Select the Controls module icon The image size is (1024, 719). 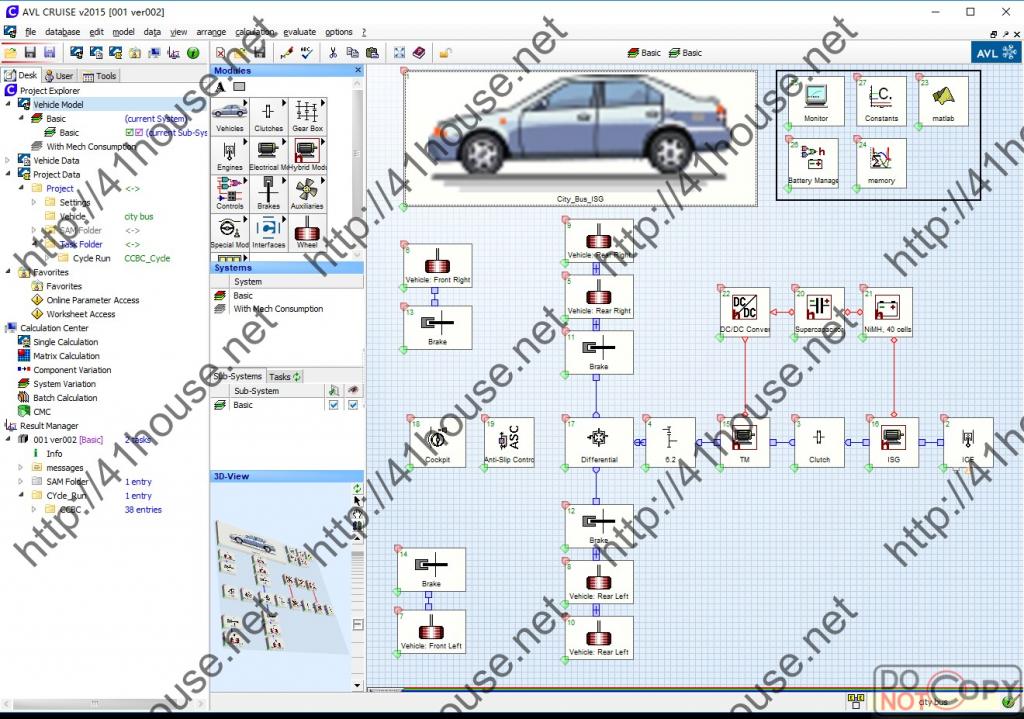pos(229,193)
